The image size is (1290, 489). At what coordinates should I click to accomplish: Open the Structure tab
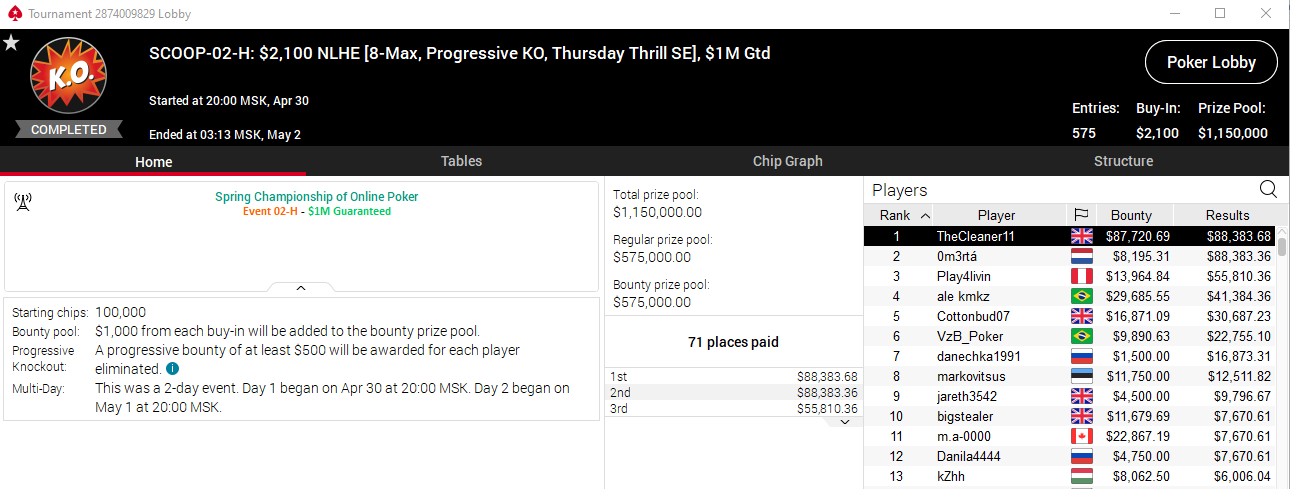[1123, 161]
